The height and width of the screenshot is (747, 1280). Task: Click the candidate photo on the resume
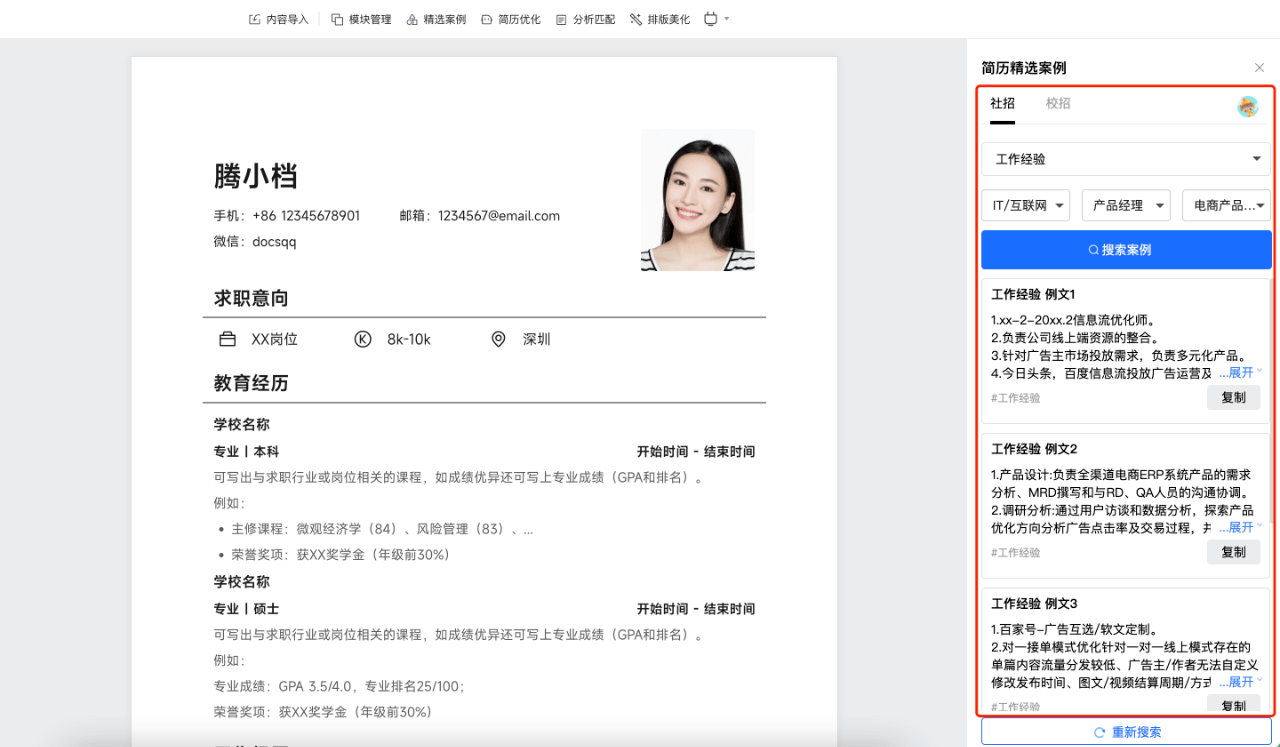[x=697, y=199]
